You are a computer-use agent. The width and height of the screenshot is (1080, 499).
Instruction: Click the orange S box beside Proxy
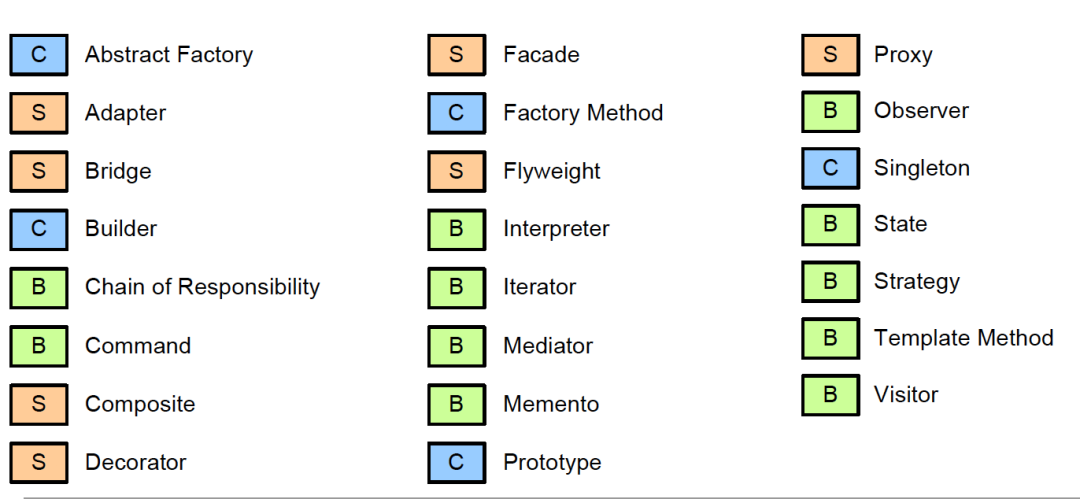coord(830,55)
